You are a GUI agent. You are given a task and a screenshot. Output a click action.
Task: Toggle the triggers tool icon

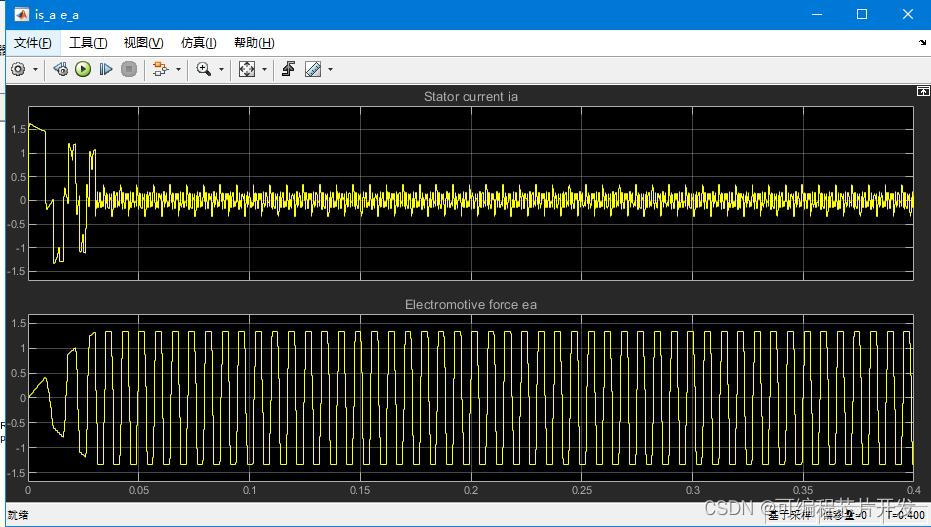(x=288, y=69)
